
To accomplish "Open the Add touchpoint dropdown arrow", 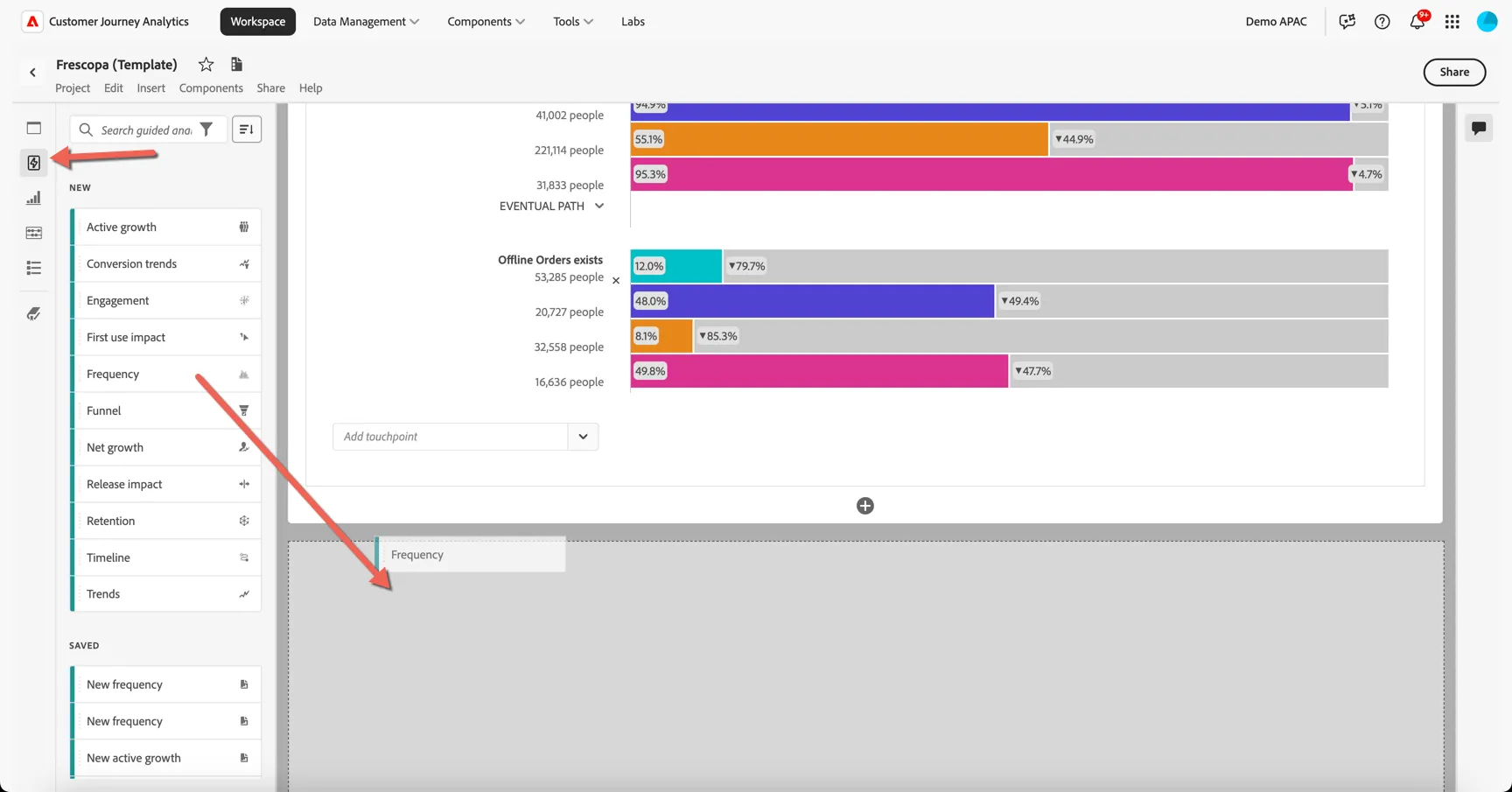I will [x=583, y=437].
